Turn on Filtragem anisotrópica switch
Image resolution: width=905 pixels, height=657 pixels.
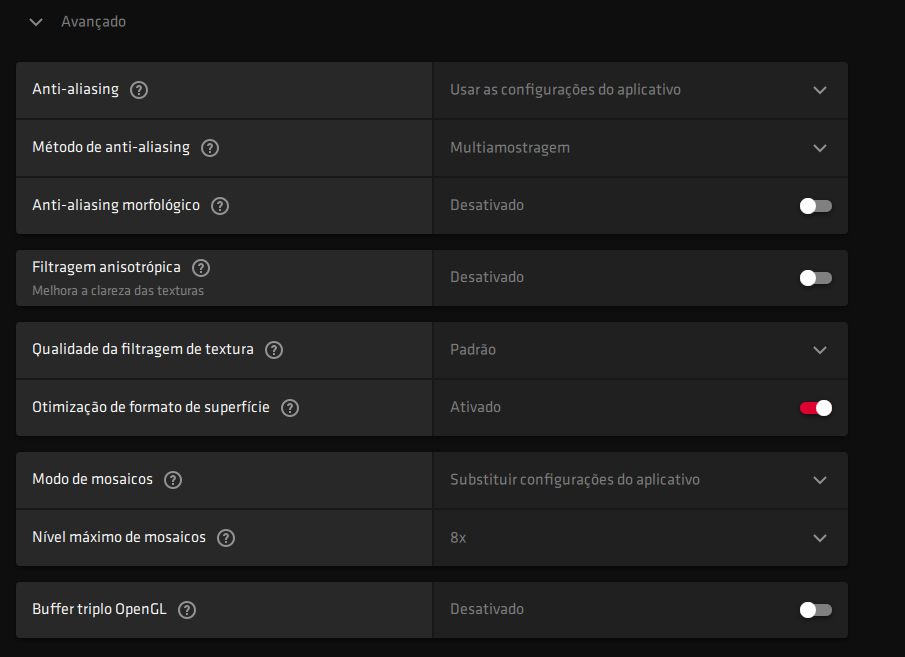[x=815, y=278]
